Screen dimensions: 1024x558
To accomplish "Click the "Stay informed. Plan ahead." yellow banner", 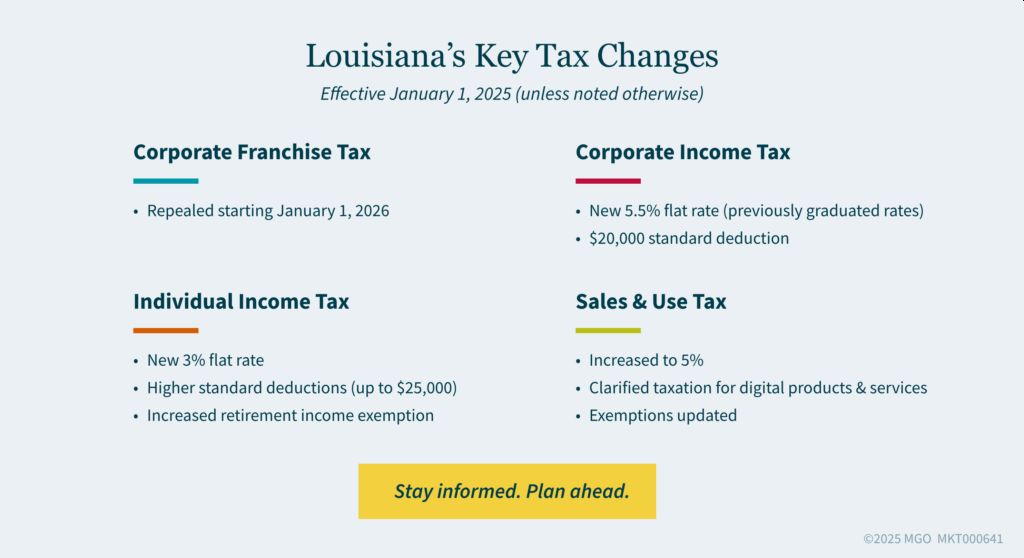I will [507, 491].
